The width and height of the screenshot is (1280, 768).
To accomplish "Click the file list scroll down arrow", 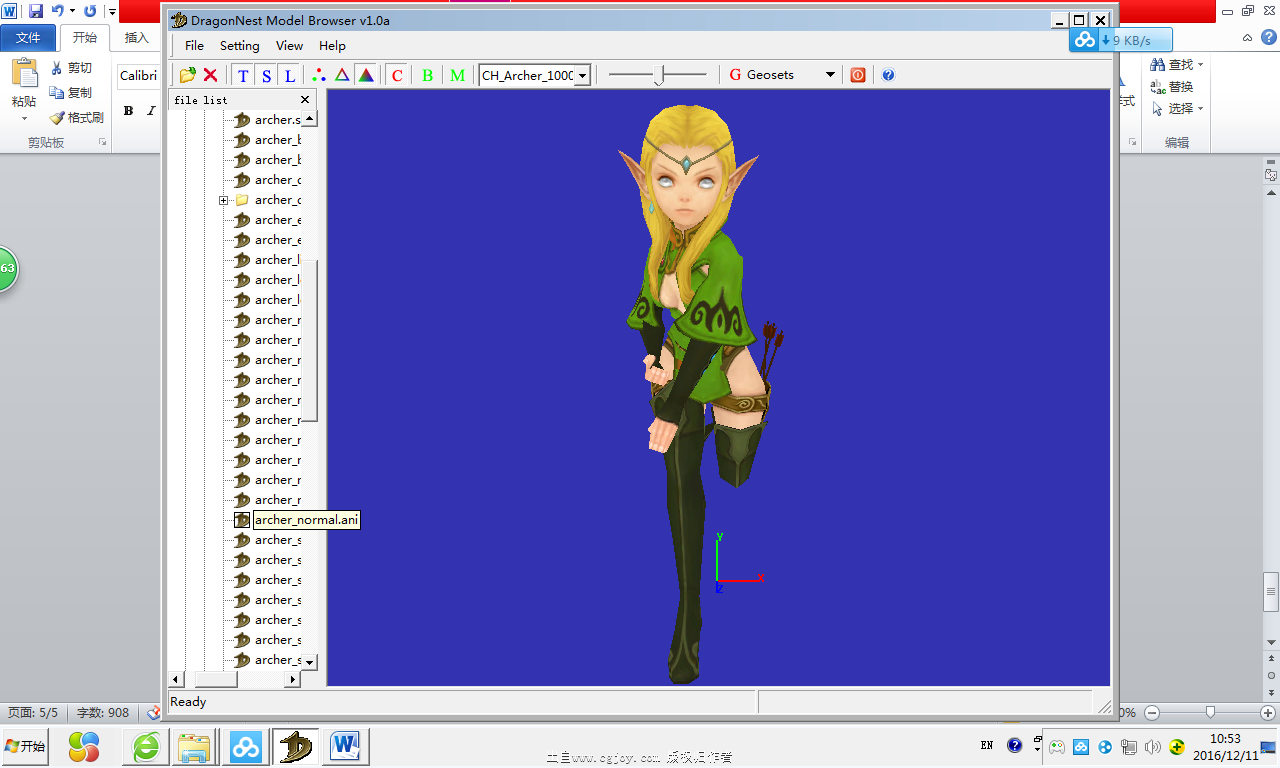I will (310, 662).
